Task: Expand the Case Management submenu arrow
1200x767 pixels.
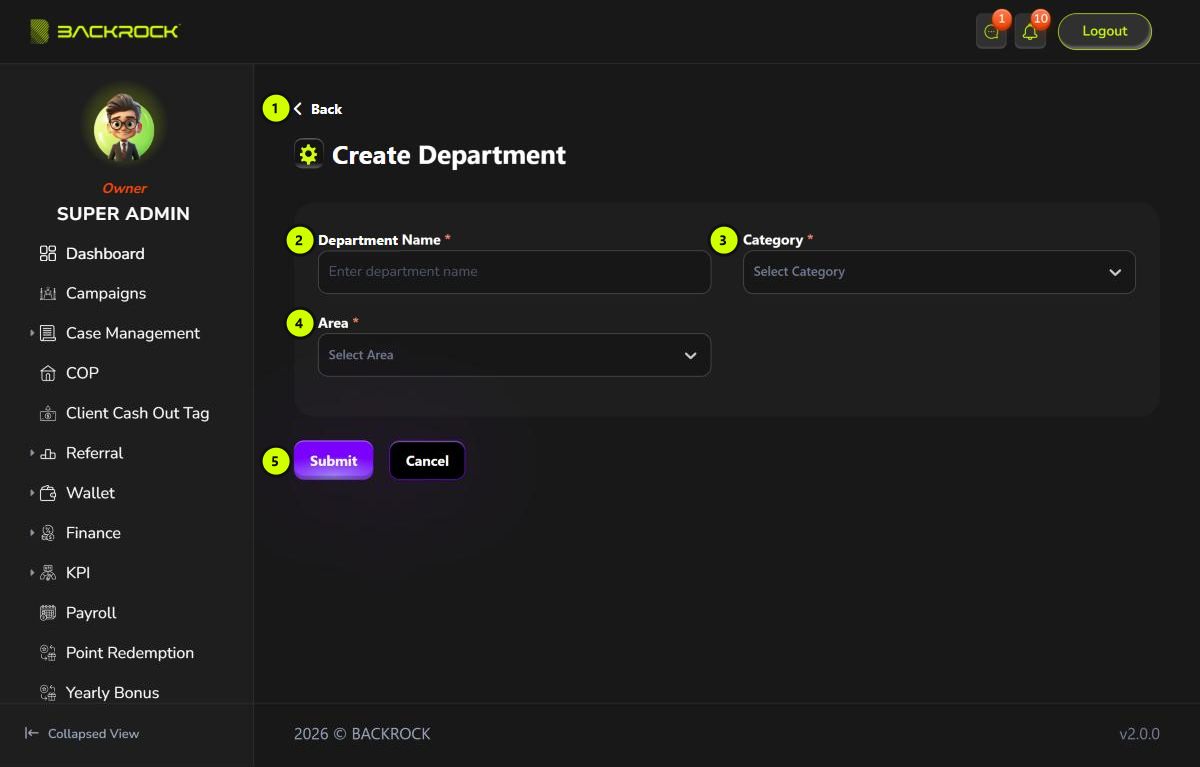Action: [x=32, y=333]
